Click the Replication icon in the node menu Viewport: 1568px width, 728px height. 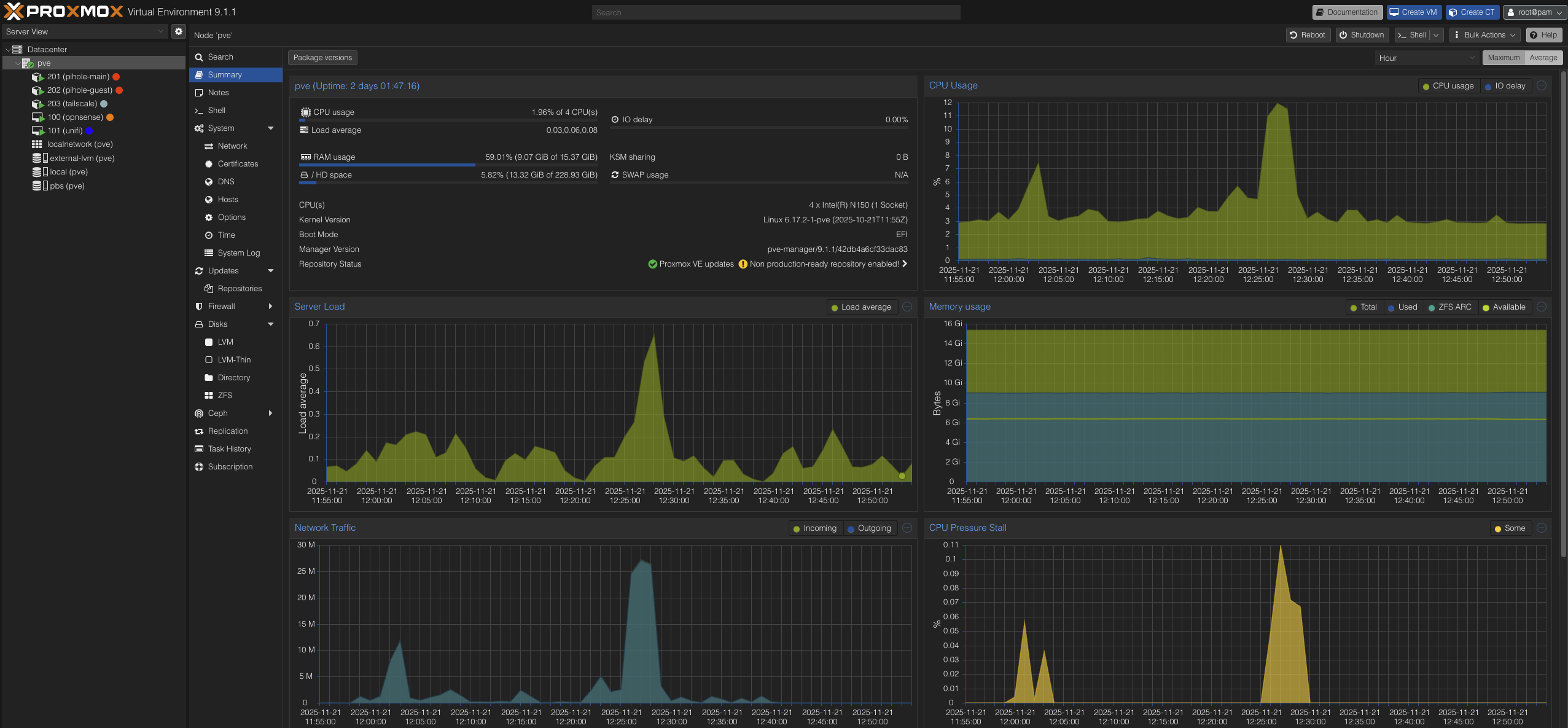click(x=199, y=431)
